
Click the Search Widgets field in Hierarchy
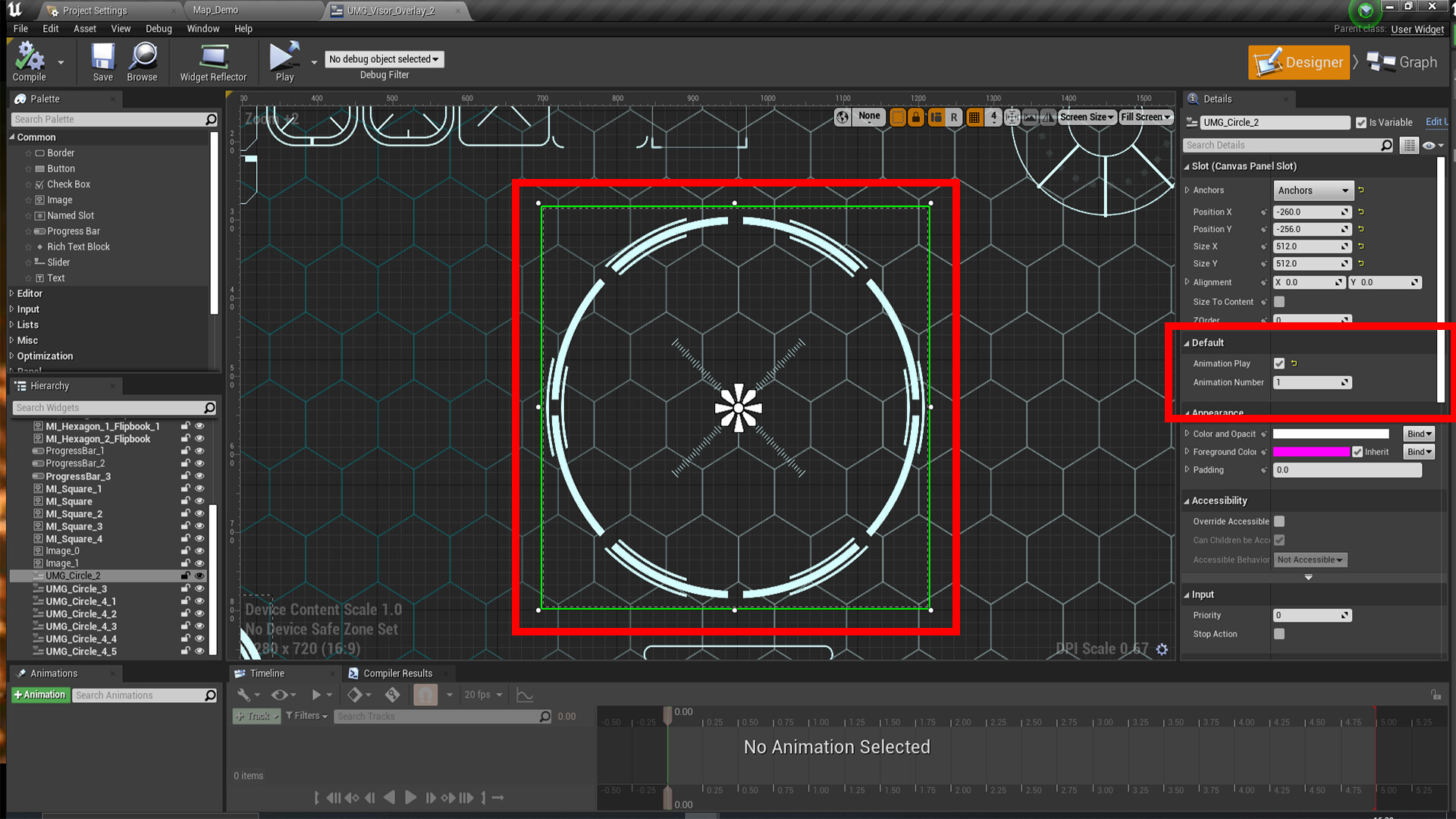111,407
